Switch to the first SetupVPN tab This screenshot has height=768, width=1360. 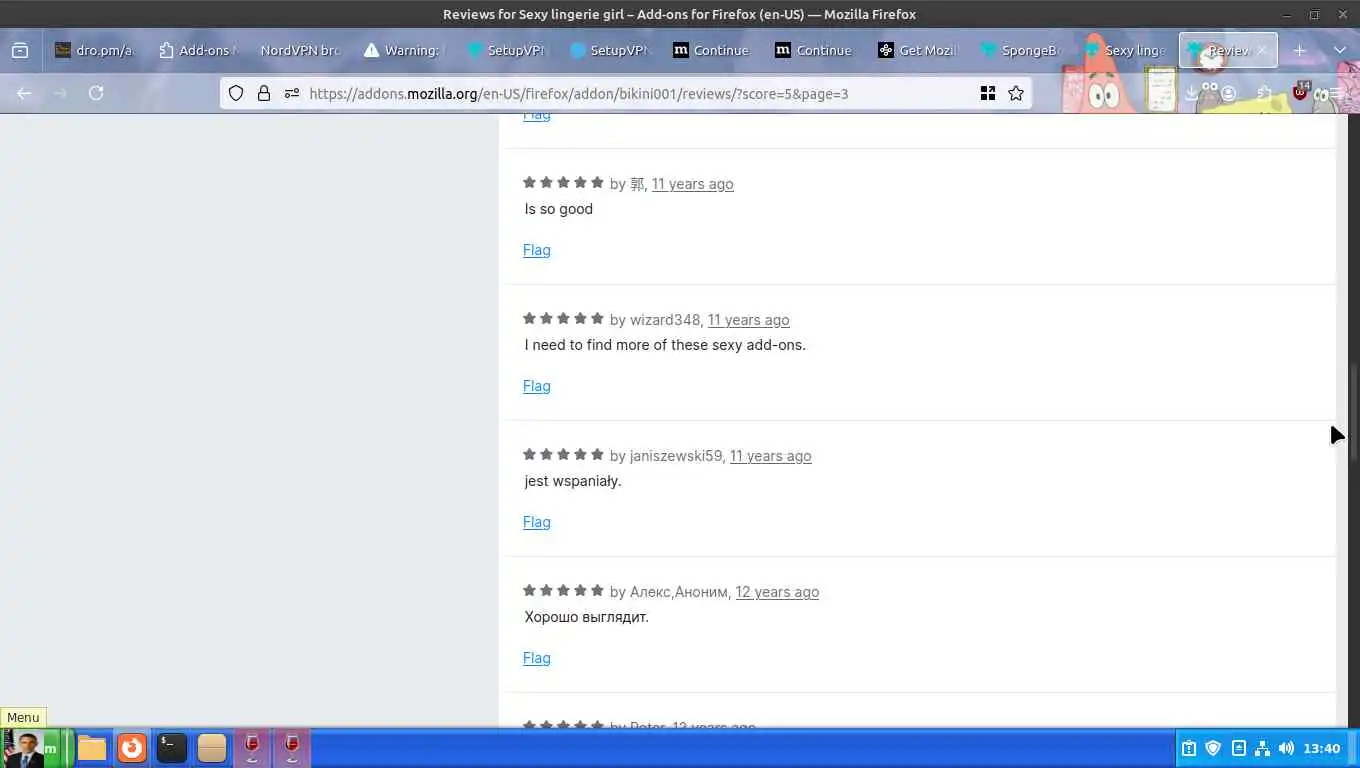[506, 50]
